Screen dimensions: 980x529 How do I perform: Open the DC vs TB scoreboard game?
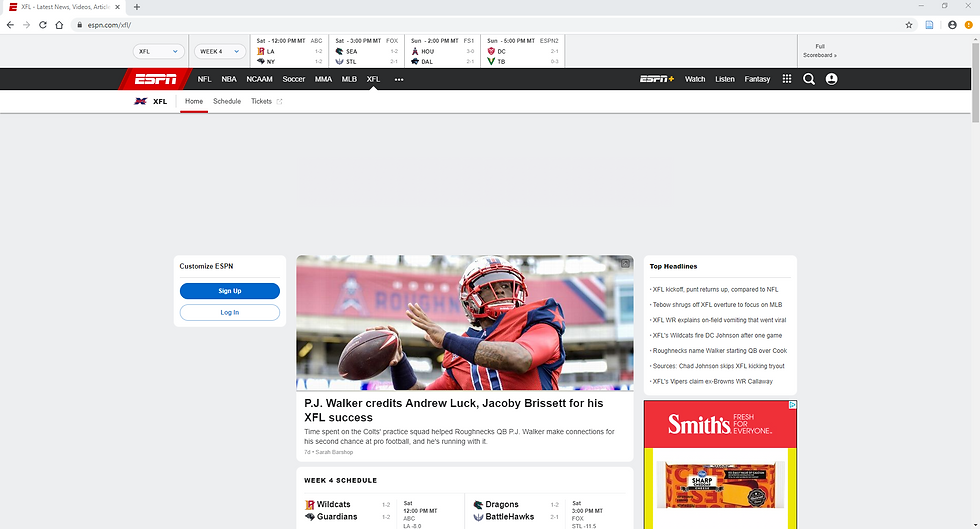click(x=522, y=51)
